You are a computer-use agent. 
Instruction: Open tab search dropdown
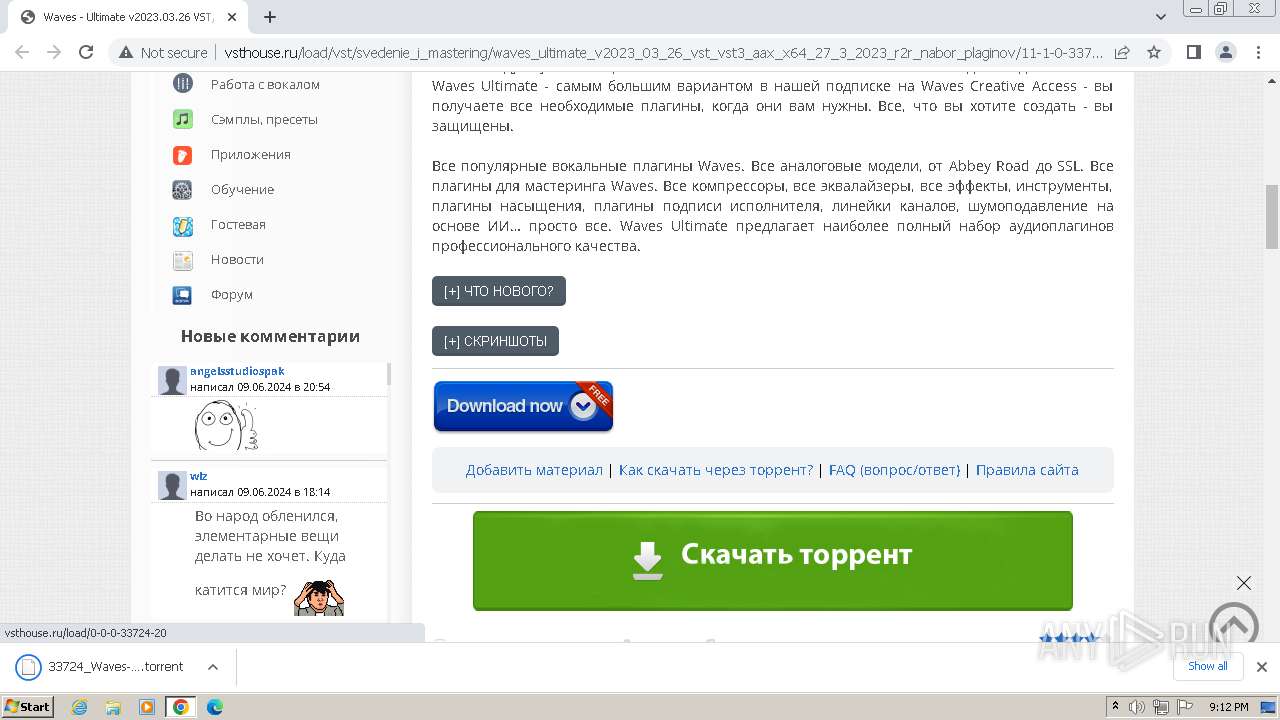1161,17
